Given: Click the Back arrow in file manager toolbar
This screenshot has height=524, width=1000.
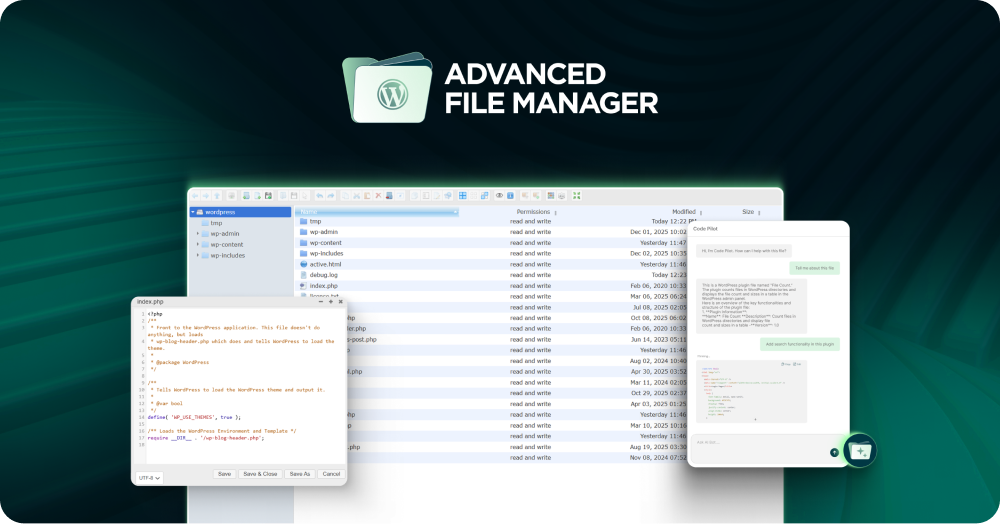Looking at the screenshot, I should (x=195, y=196).
